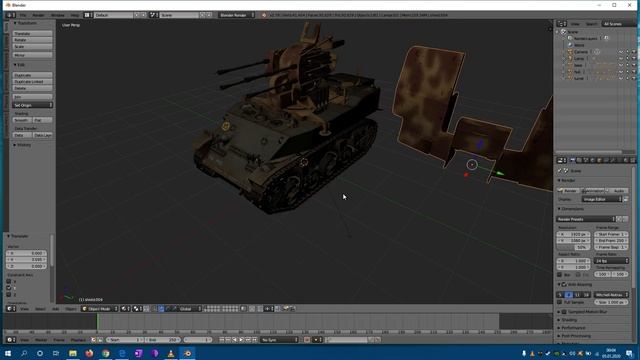640x360 pixels.
Task: Open the viewport shading selector
Action: (124, 309)
